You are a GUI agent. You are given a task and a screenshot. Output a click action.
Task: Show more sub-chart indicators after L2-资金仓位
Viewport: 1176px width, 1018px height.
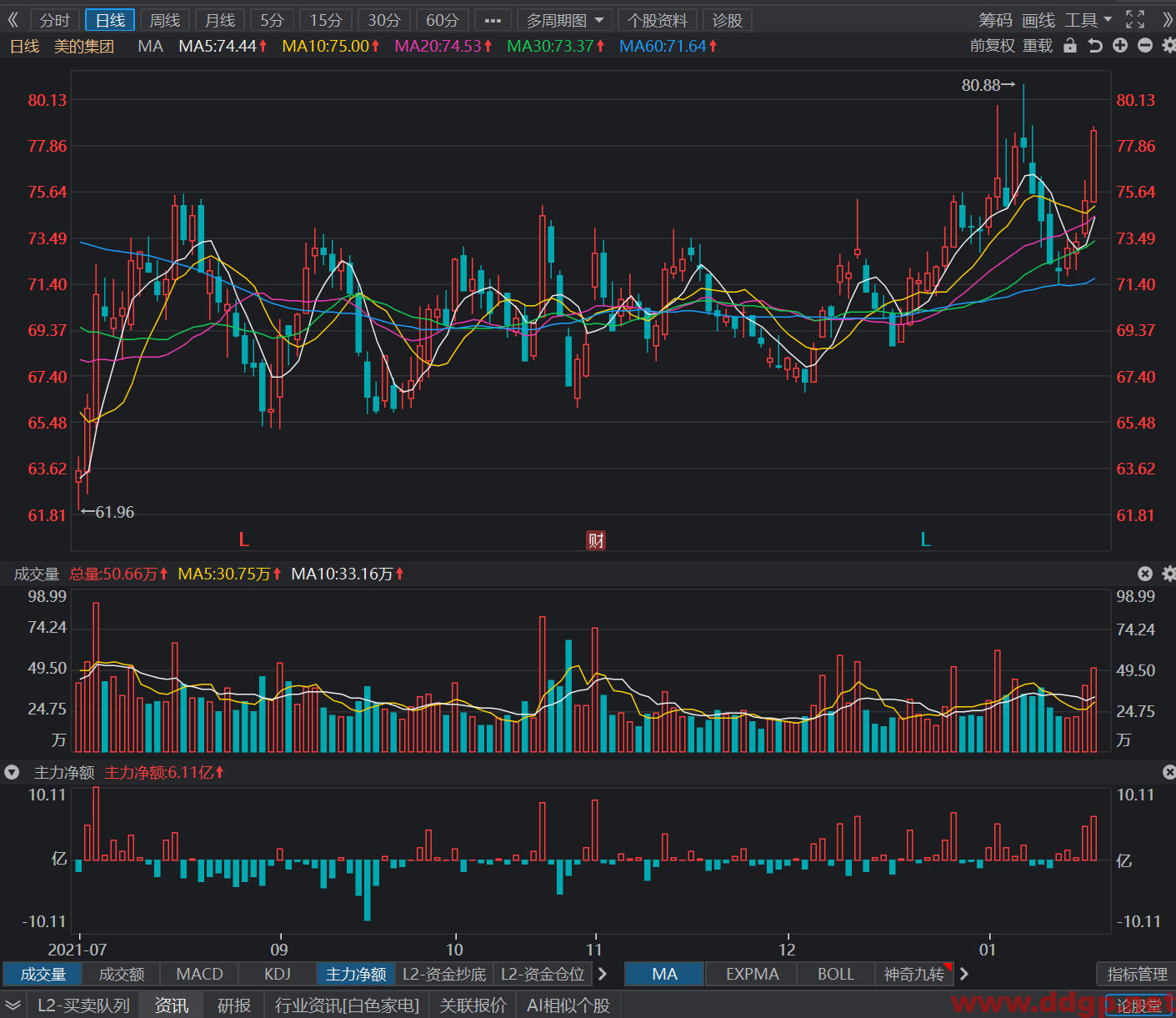(603, 974)
